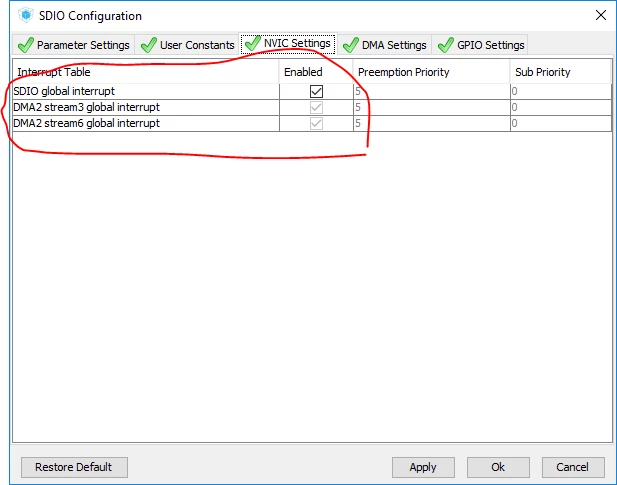
Task: Click green checkmark icon on User Constants tab
Action: (149, 45)
